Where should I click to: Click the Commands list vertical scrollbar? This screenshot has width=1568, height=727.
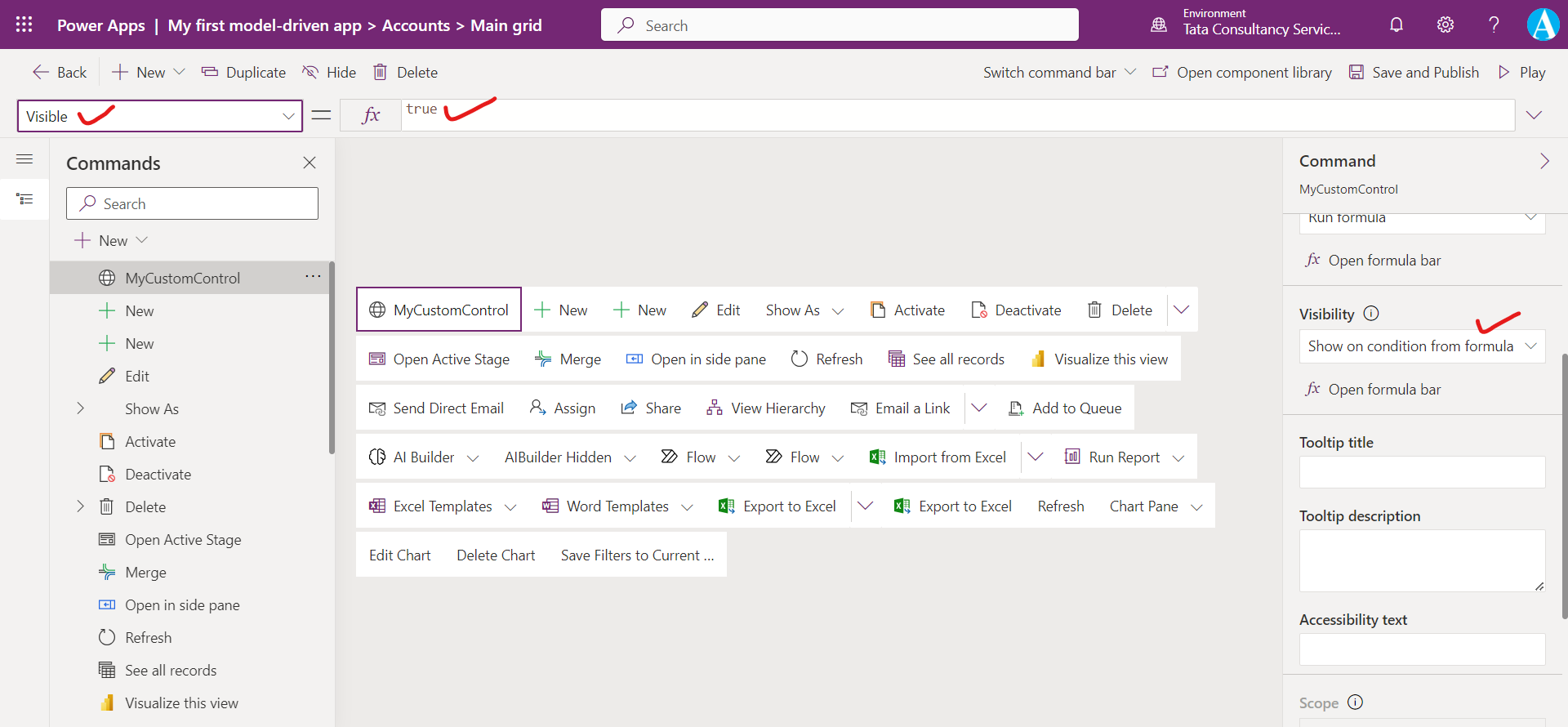point(332,359)
